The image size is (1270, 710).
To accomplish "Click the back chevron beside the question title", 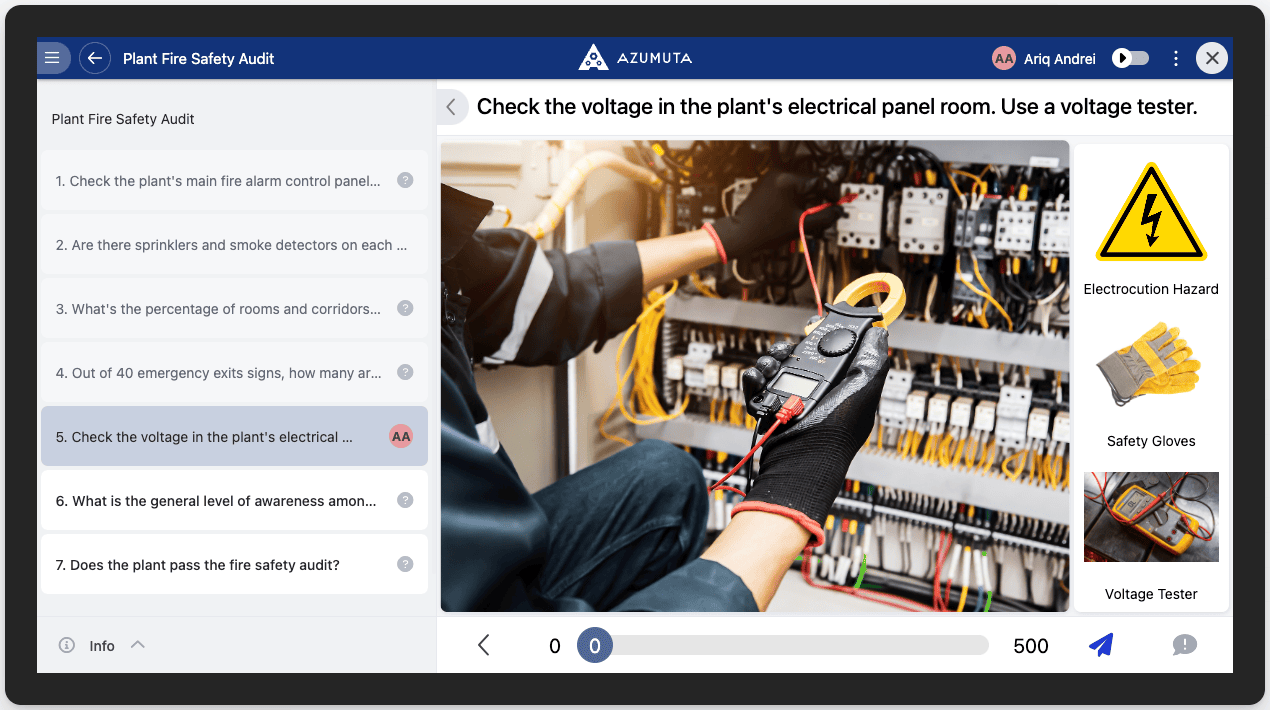I will click(x=451, y=106).
